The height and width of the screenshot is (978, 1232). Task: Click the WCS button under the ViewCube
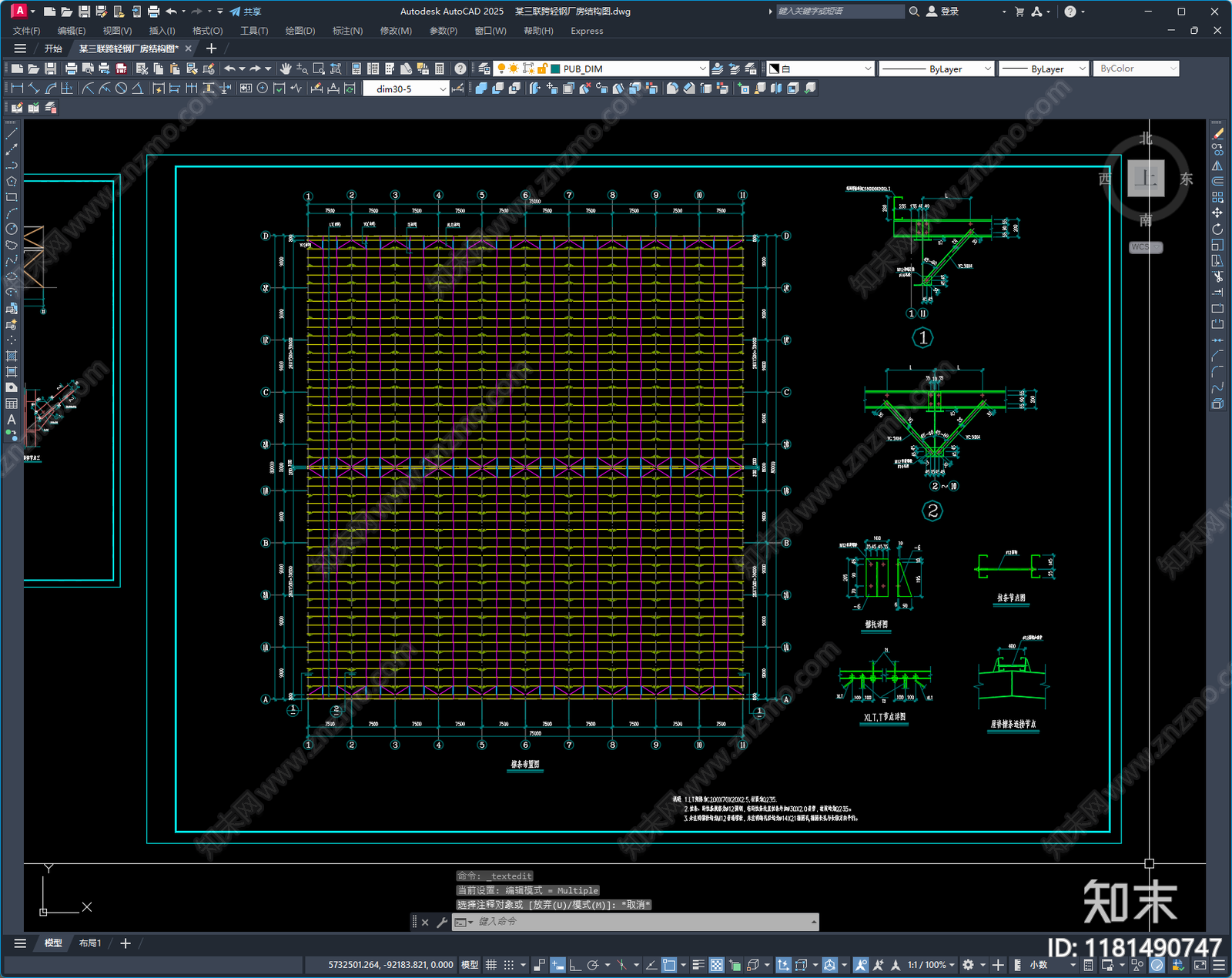tap(1146, 247)
